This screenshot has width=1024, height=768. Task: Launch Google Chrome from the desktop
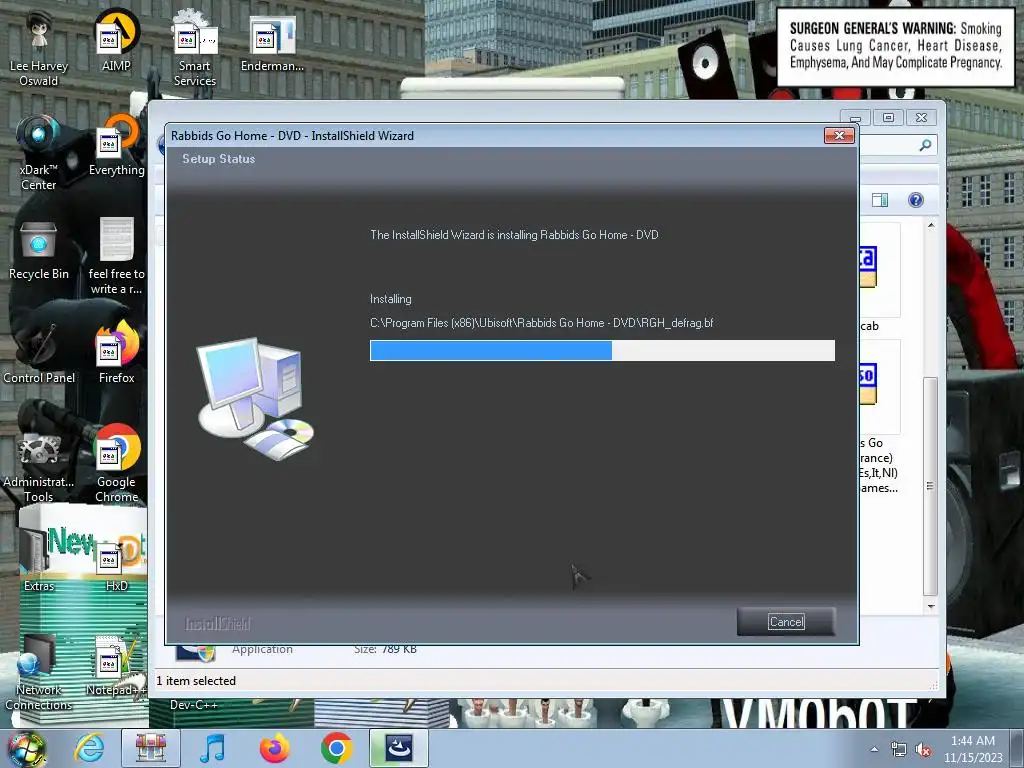116,464
